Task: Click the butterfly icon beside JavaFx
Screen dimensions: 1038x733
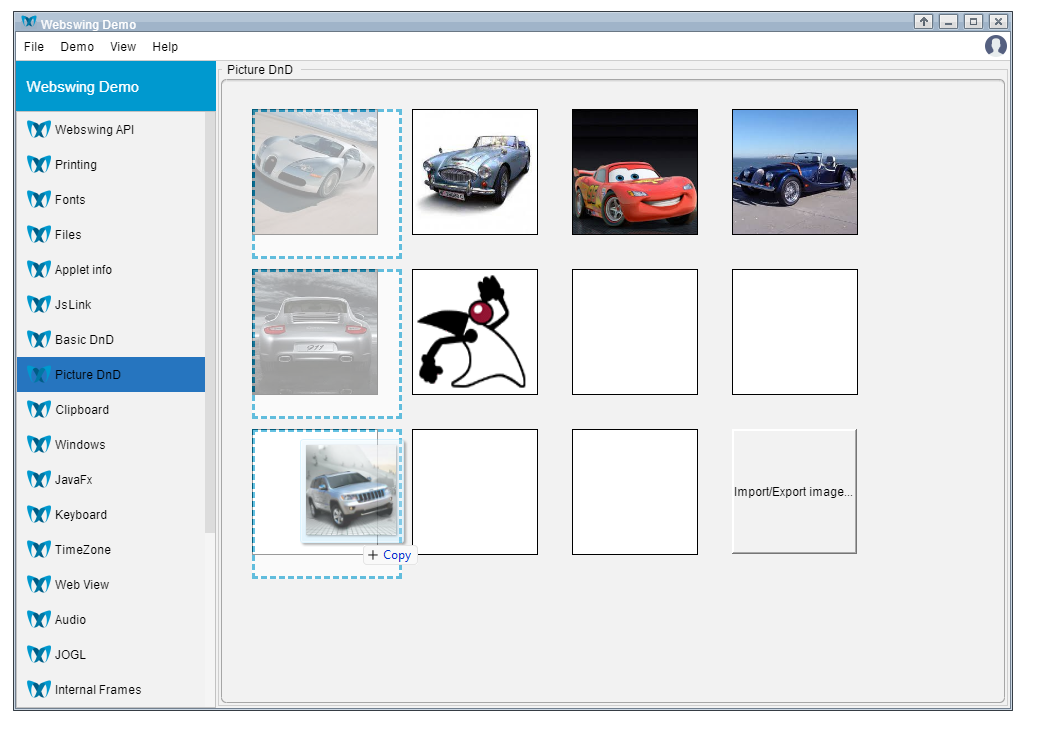Action: (x=39, y=479)
